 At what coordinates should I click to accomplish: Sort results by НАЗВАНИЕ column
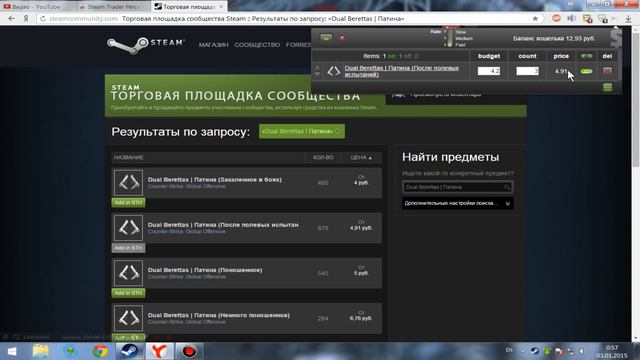129,158
